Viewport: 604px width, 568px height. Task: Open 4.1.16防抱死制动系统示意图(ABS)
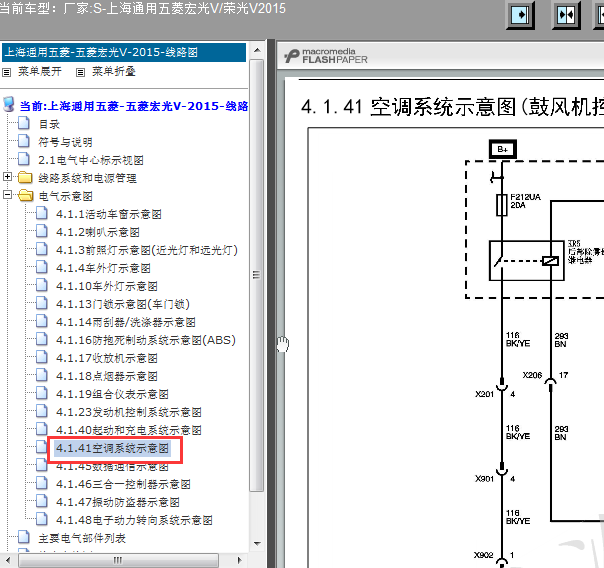[x=146, y=340]
